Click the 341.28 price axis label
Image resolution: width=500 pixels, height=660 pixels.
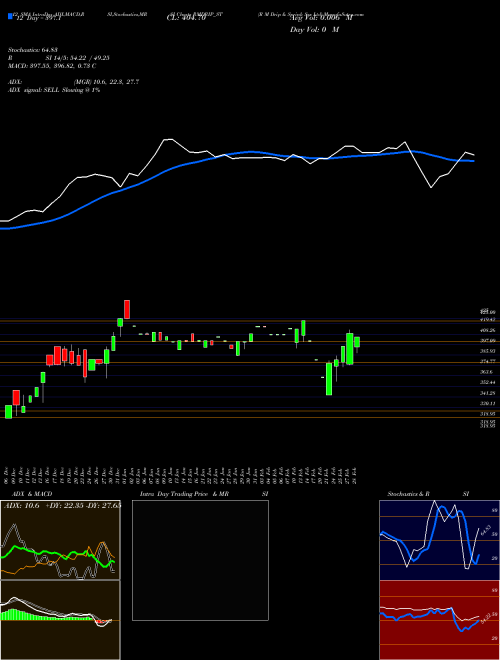pos(488,393)
